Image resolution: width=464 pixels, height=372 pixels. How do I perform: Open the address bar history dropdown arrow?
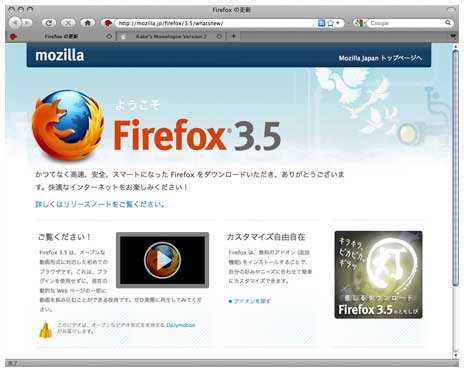pyautogui.click(x=338, y=23)
